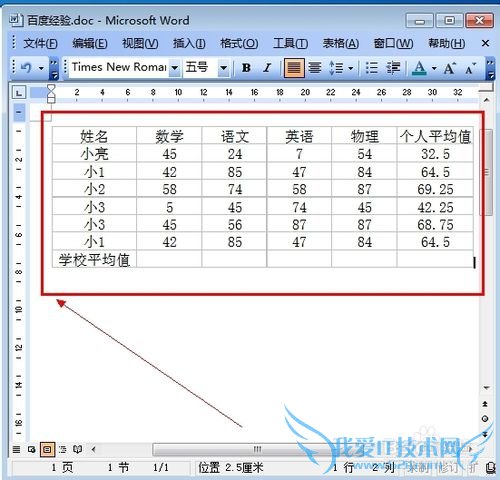Screen dimensions: 500x480
Task: Open the 编辑(E) menu
Action: pyautogui.click(x=90, y=43)
